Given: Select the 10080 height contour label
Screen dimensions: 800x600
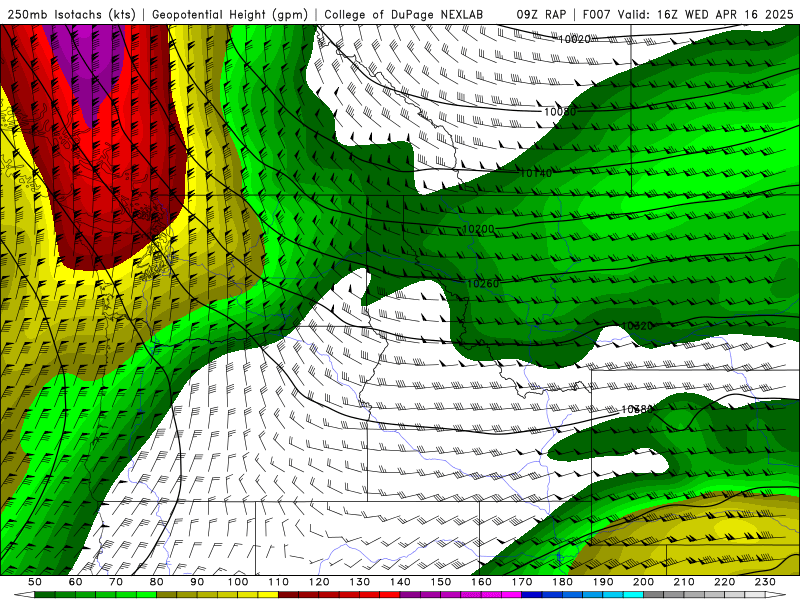Looking at the screenshot, I should 560,112.
